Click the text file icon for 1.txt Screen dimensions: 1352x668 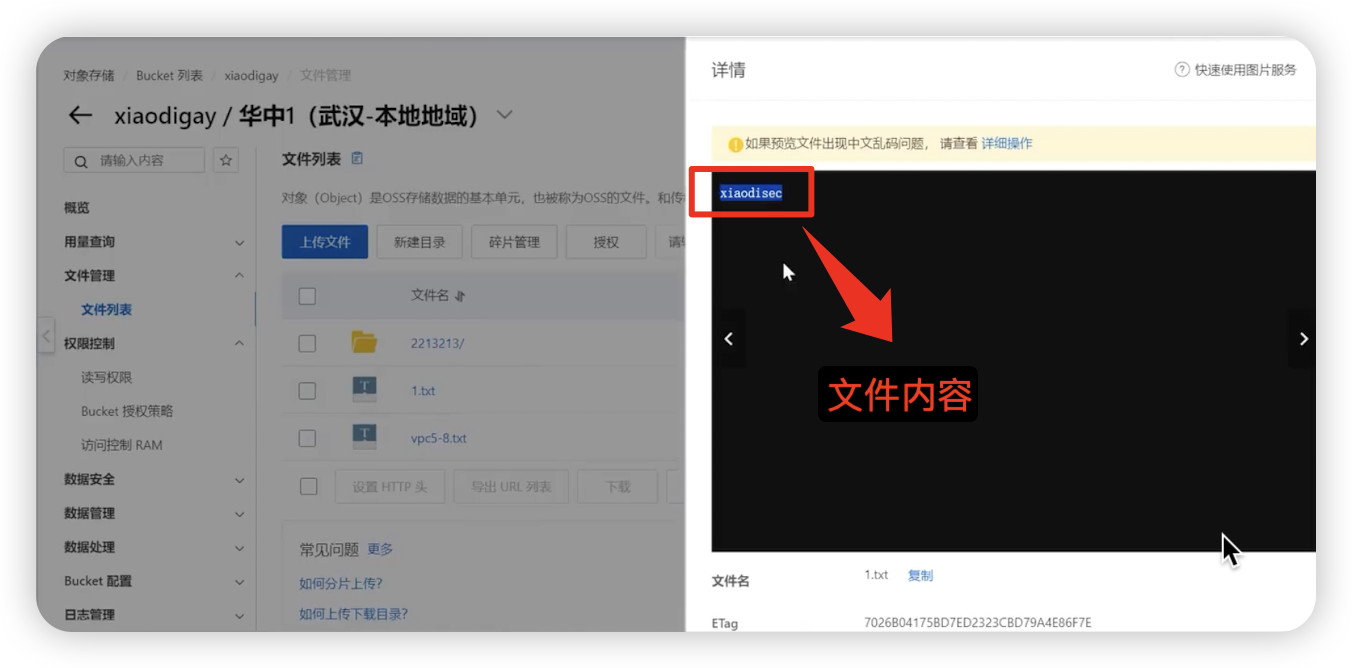[364, 390]
